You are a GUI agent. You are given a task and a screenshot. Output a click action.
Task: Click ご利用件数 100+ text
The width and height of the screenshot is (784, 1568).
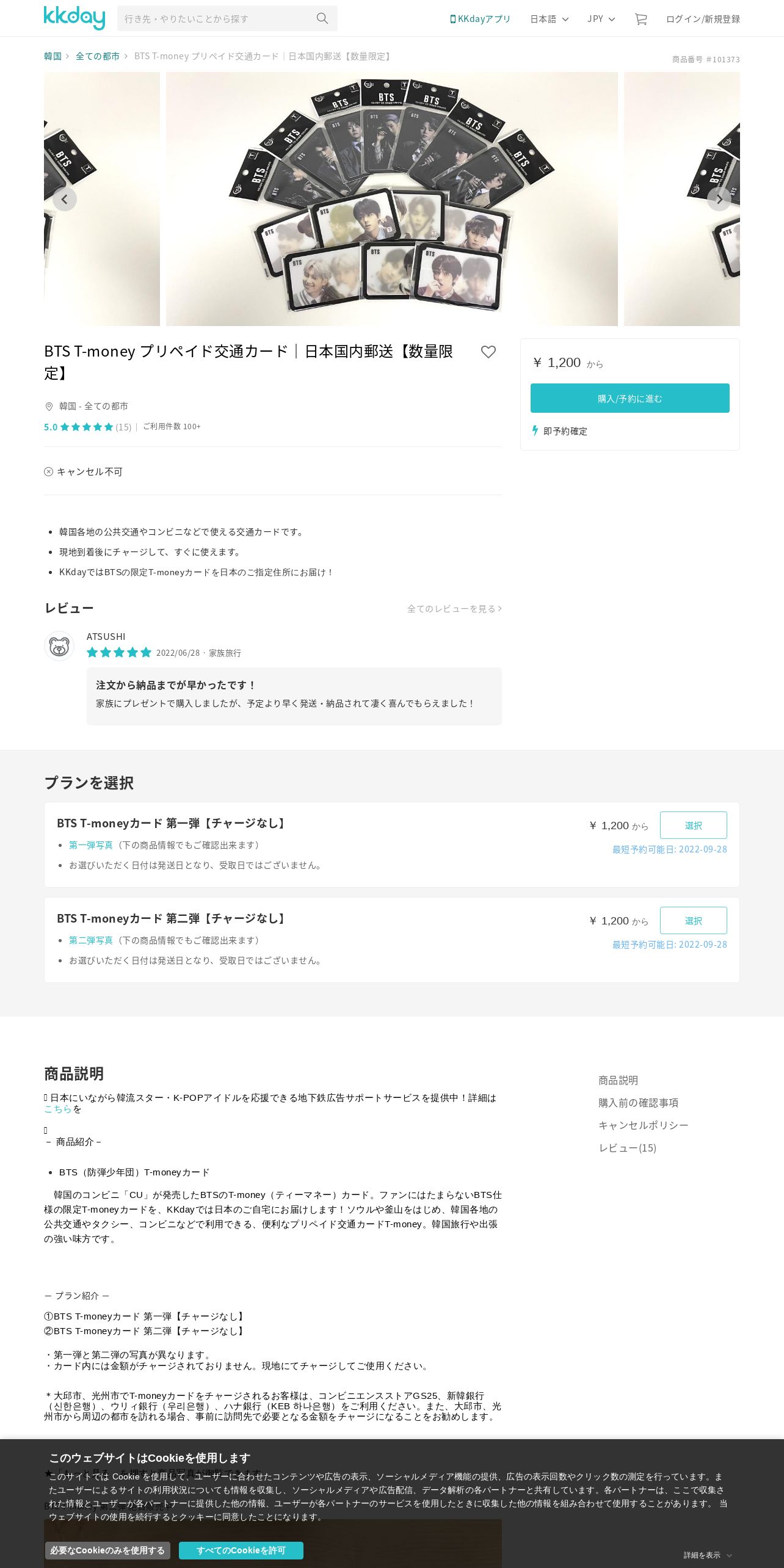(172, 426)
